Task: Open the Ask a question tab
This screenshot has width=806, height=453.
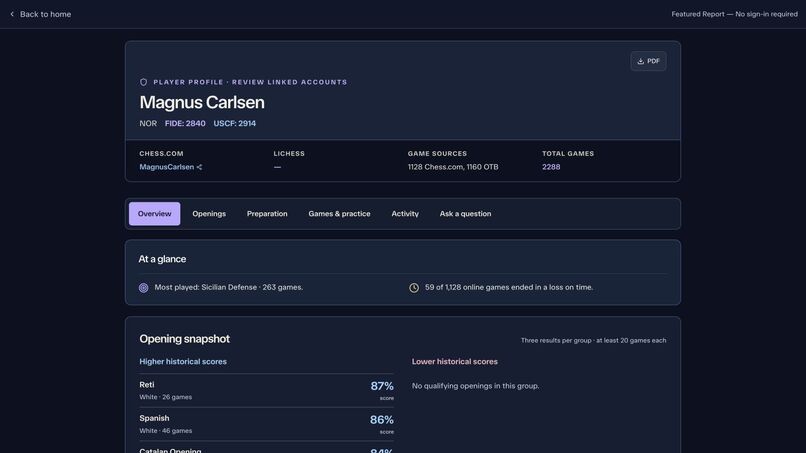Action: tap(465, 214)
